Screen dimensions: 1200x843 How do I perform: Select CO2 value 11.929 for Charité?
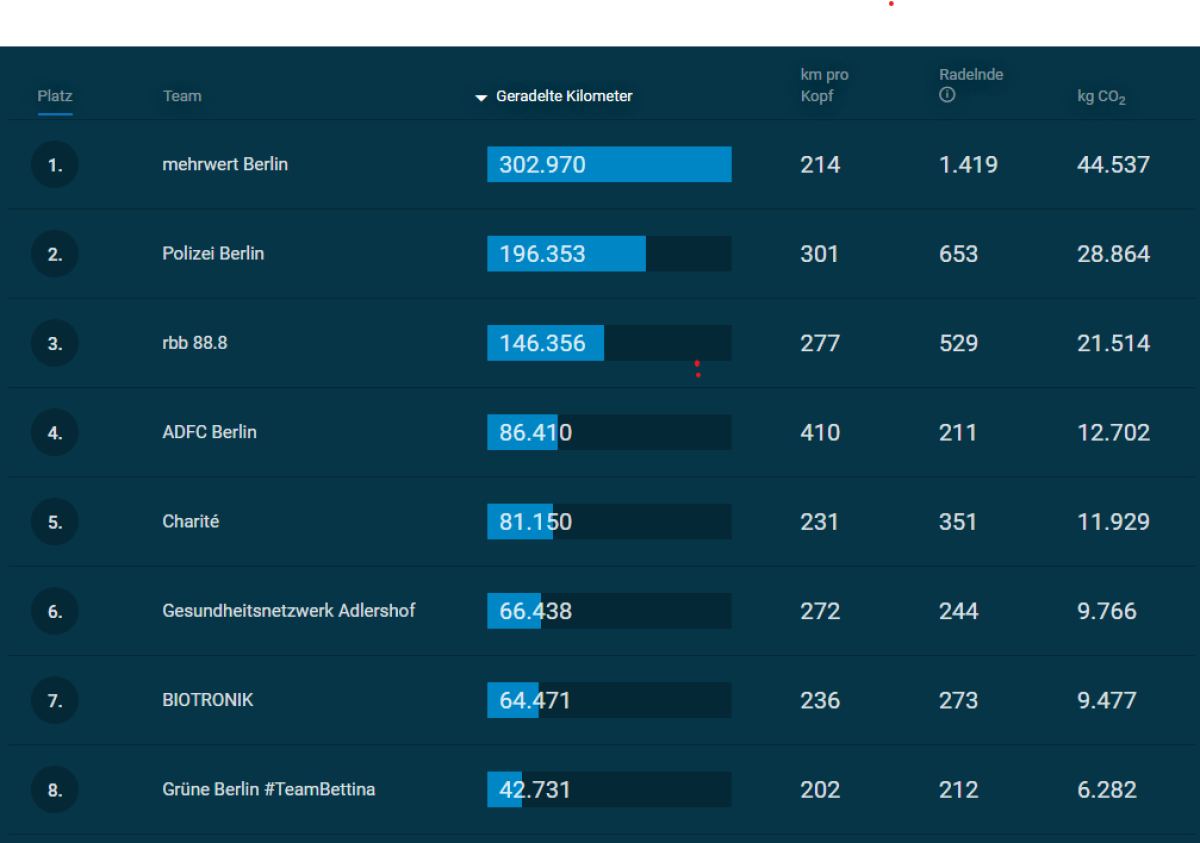click(x=1114, y=522)
